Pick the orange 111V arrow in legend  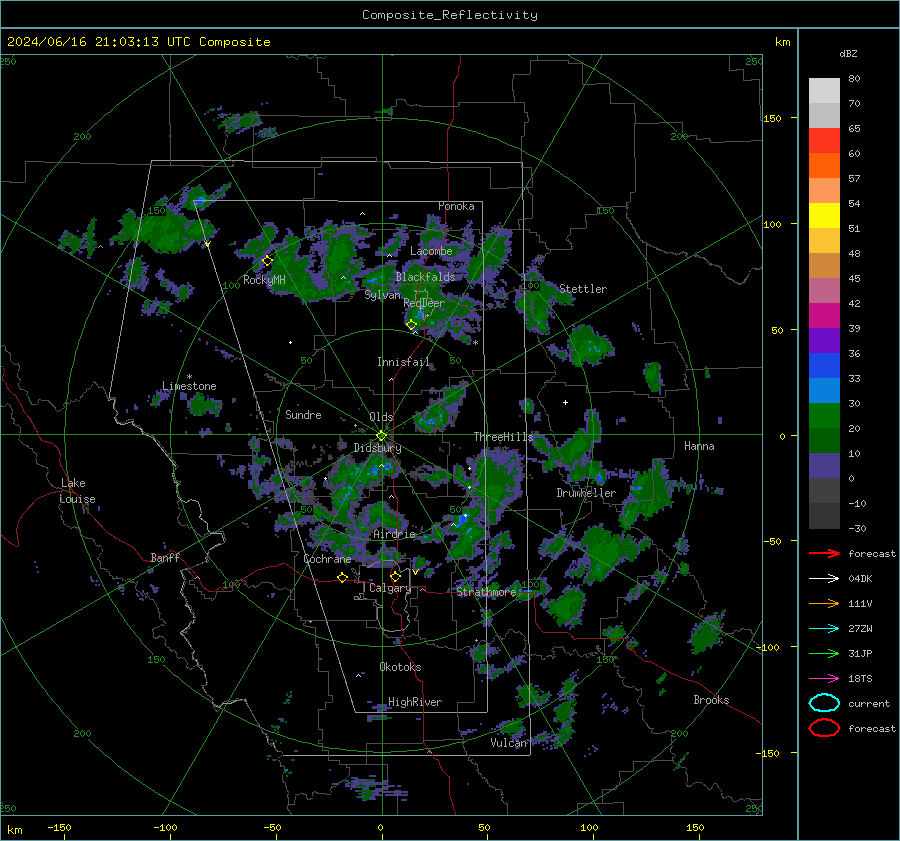click(824, 603)
